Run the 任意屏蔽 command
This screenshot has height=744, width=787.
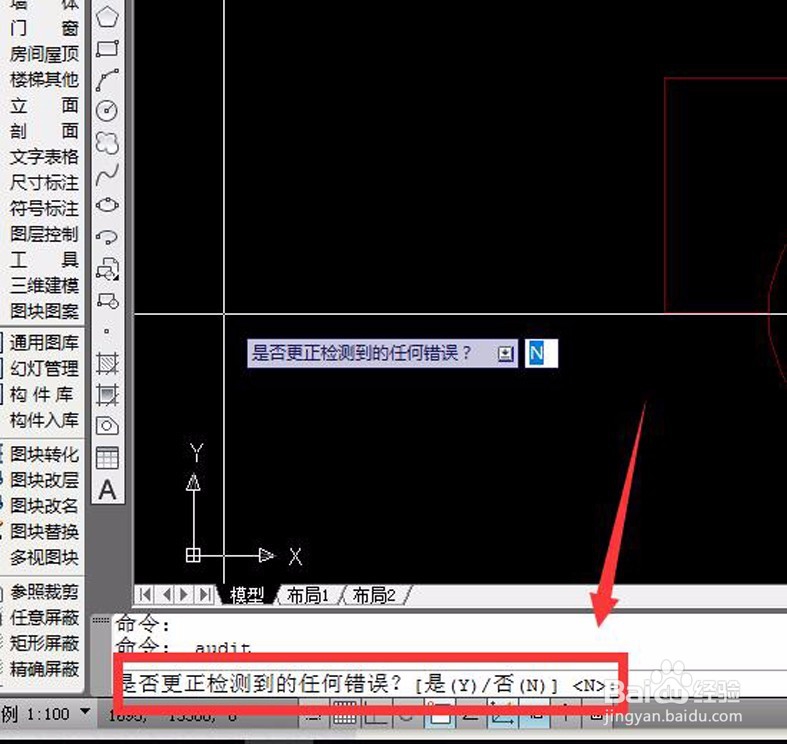coord(44,617)
